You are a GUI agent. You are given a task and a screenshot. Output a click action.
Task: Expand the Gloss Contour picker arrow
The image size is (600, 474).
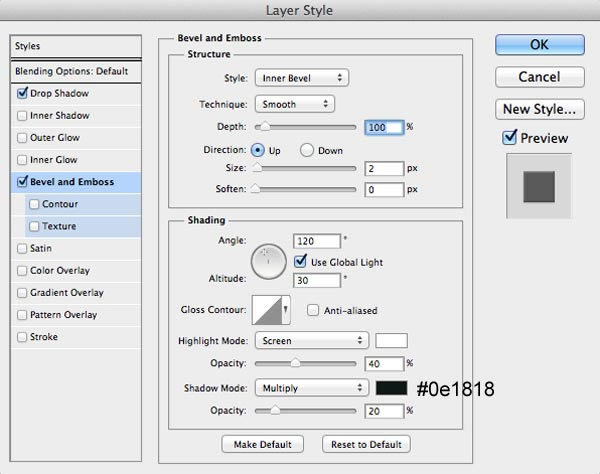coord(286,310)
